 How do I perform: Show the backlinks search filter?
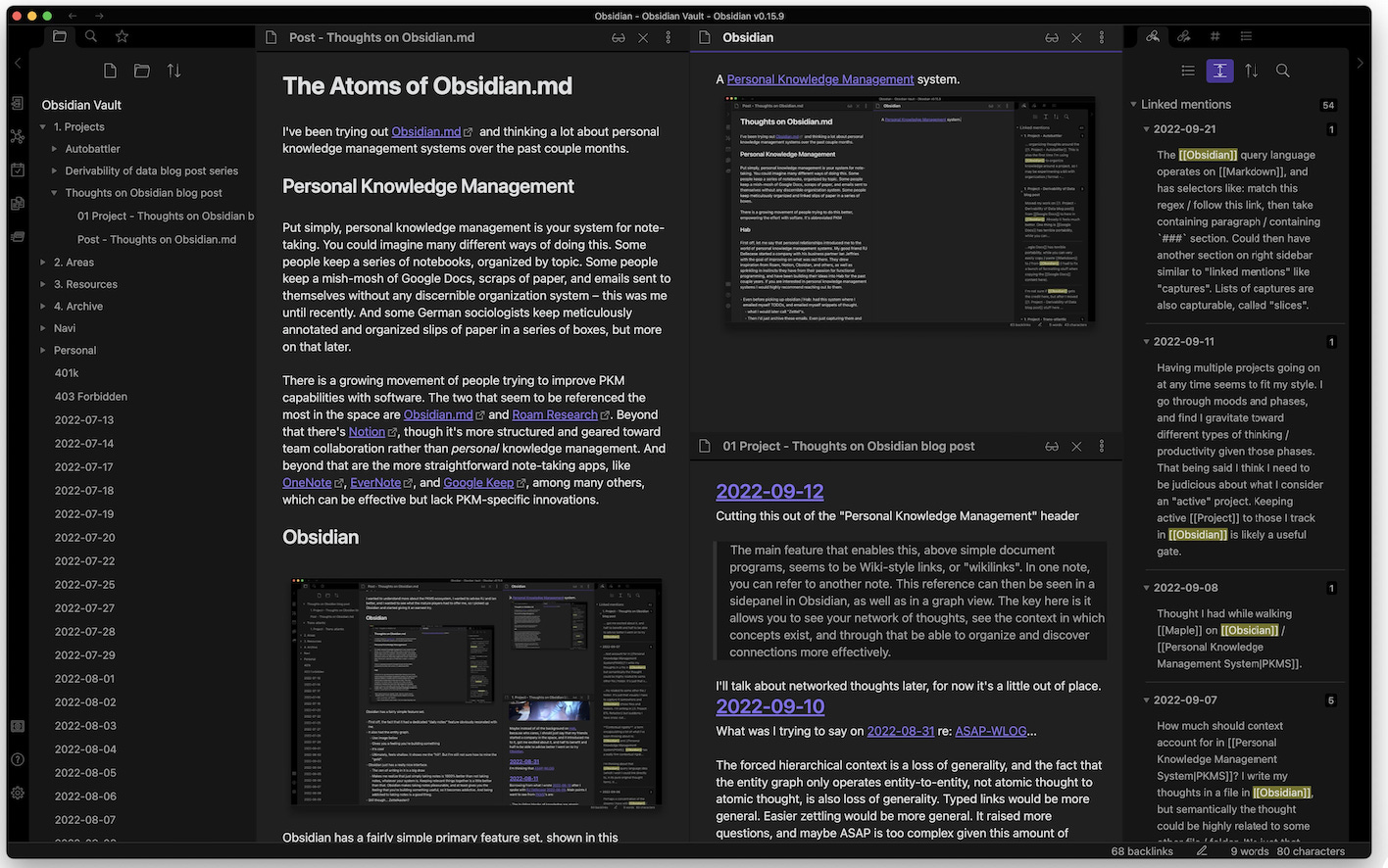pyautogui.click(x=1282, y=71)
